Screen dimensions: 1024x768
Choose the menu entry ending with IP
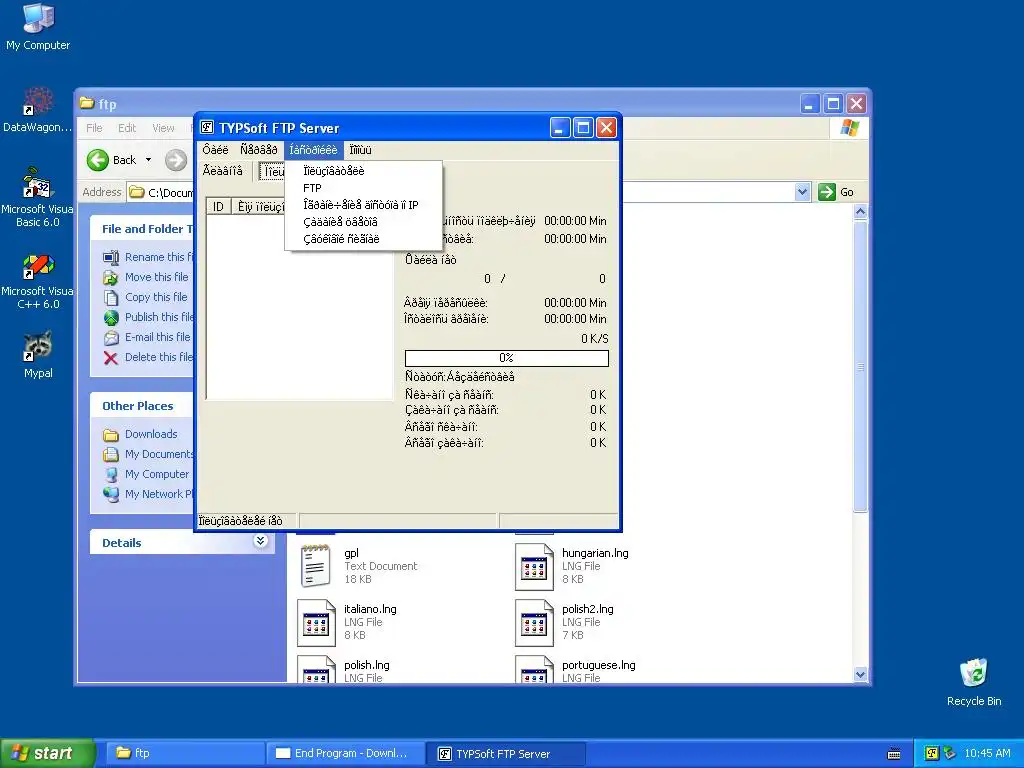[363, 205]
